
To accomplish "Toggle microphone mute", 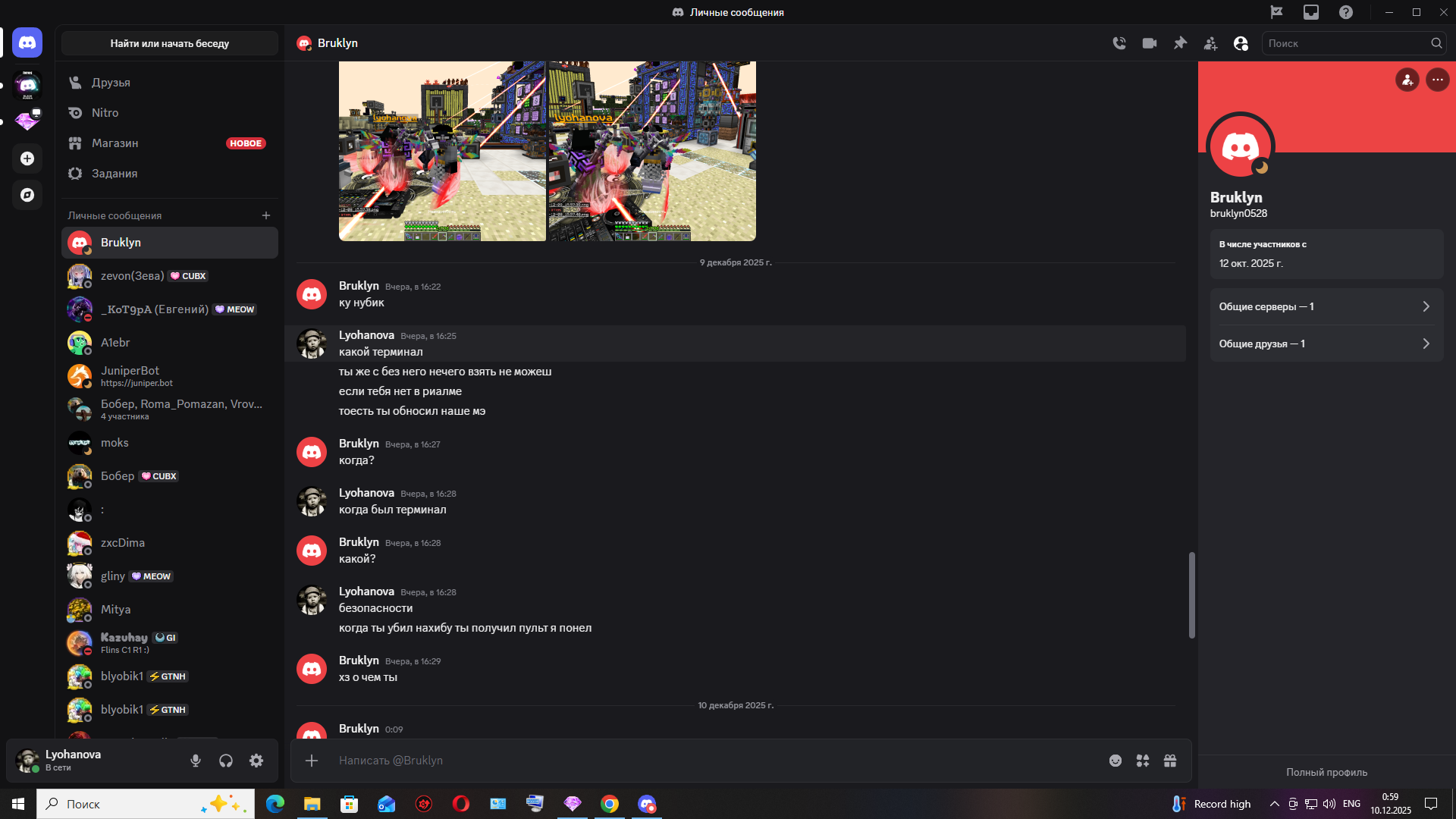I will click(x=196, y=761).
